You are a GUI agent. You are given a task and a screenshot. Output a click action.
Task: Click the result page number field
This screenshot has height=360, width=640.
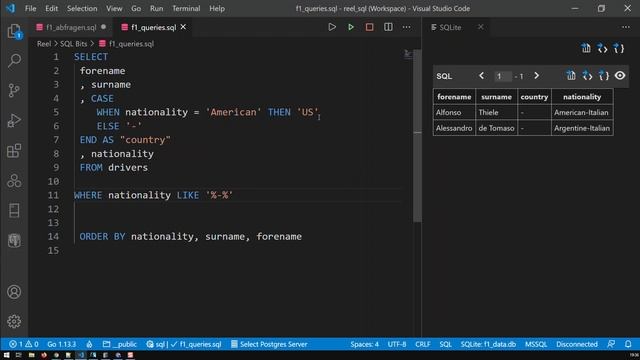point(503,76)
